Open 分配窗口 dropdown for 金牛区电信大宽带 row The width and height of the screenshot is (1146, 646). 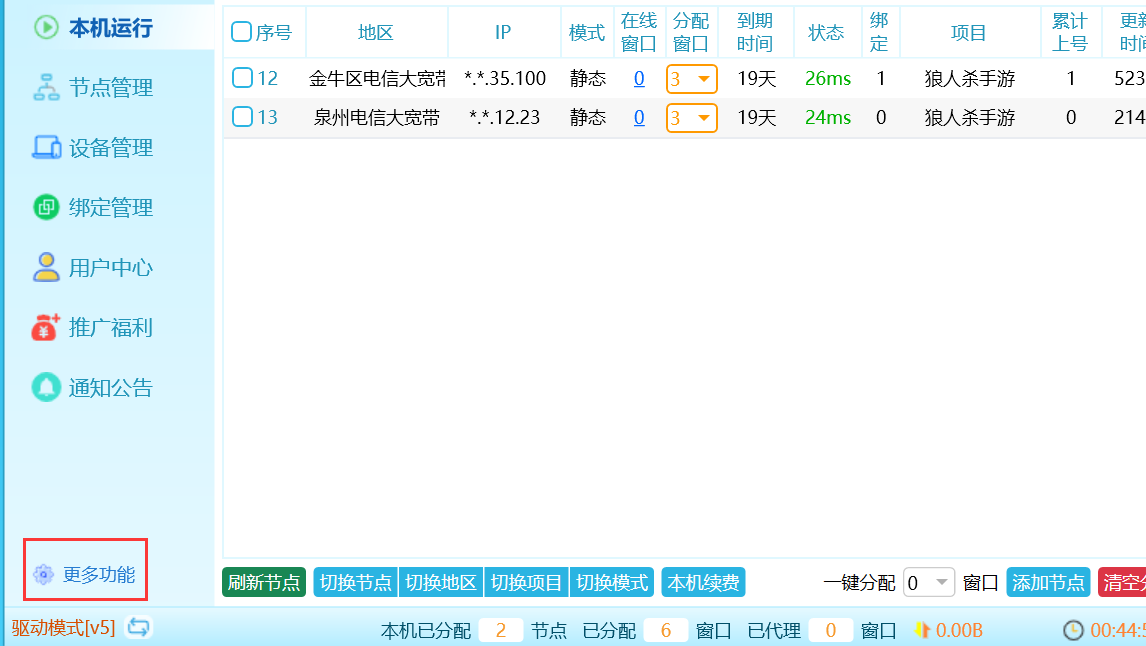coord(704,79)
